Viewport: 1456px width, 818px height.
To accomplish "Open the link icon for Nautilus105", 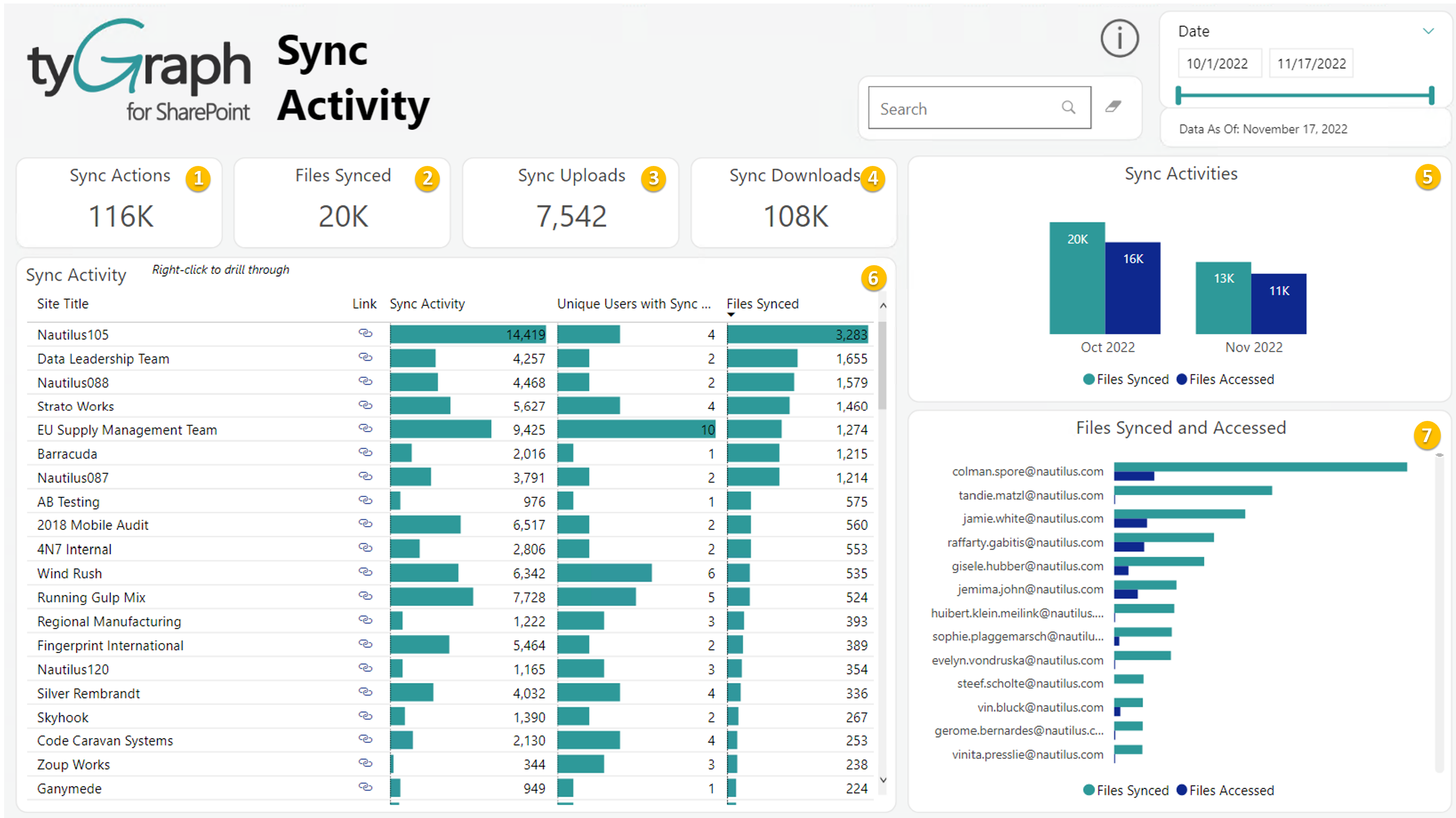I will (x=366, y=333).
